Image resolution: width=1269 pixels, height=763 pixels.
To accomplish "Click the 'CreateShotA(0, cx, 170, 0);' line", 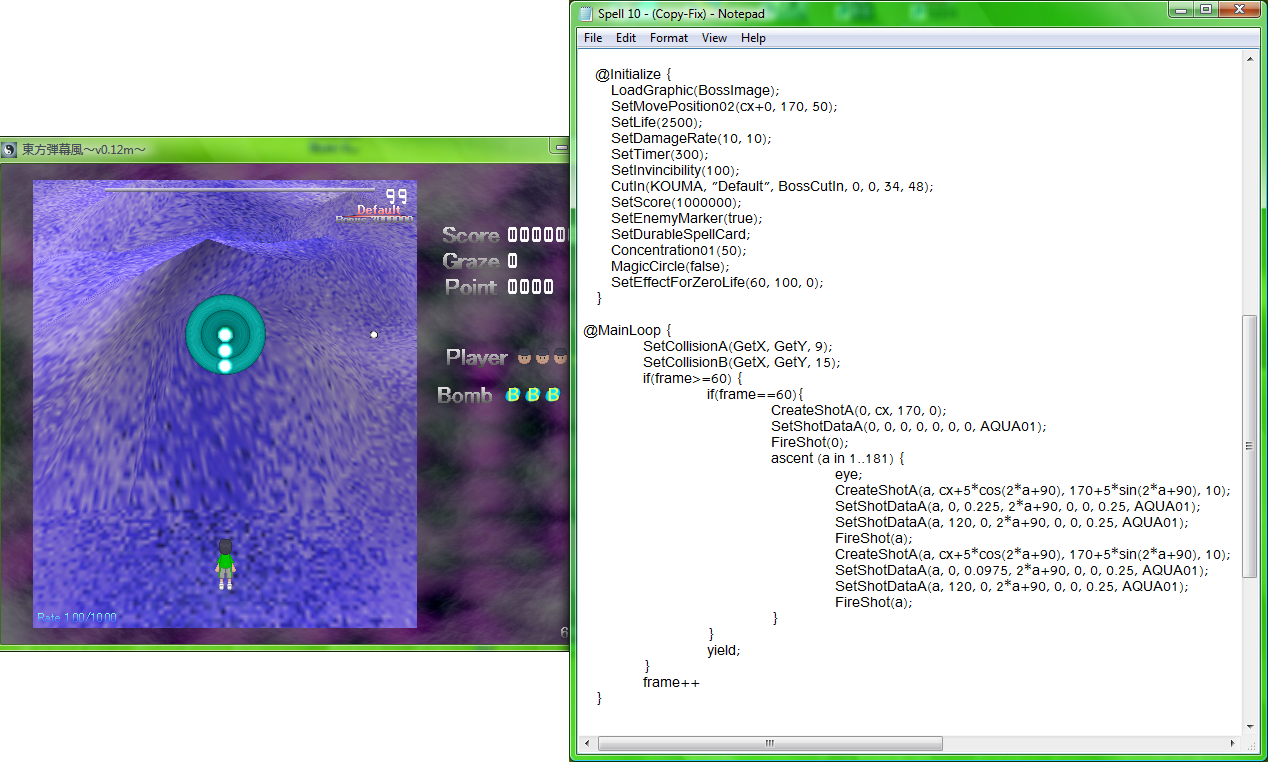I will [858, 410].
